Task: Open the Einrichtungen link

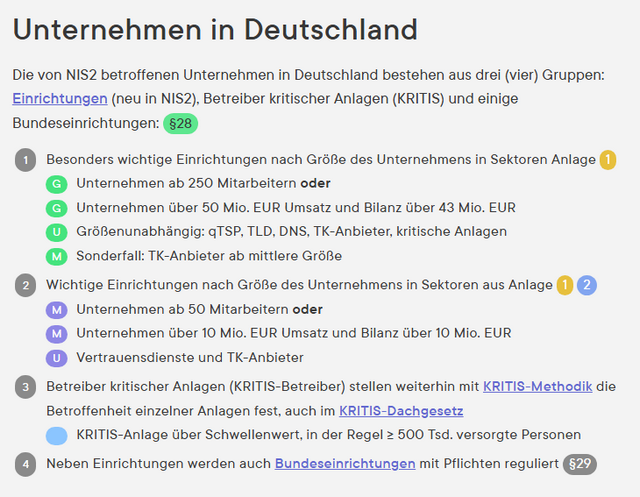Action: 60,99
